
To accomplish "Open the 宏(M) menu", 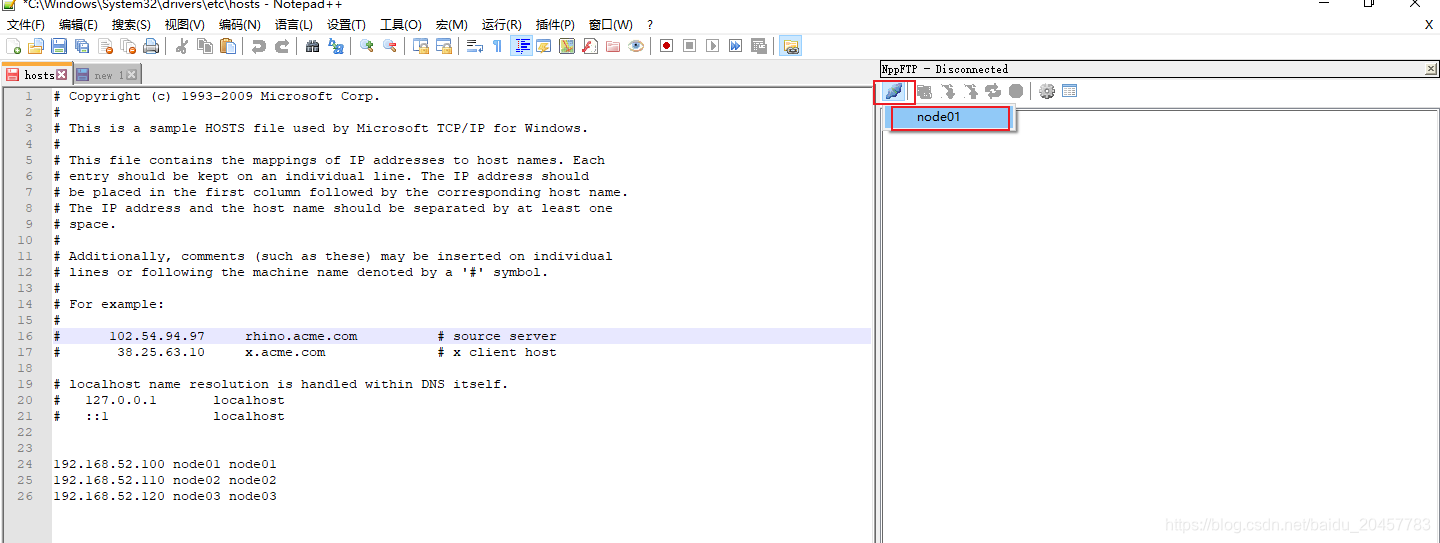I will click(x=451, y=24).
